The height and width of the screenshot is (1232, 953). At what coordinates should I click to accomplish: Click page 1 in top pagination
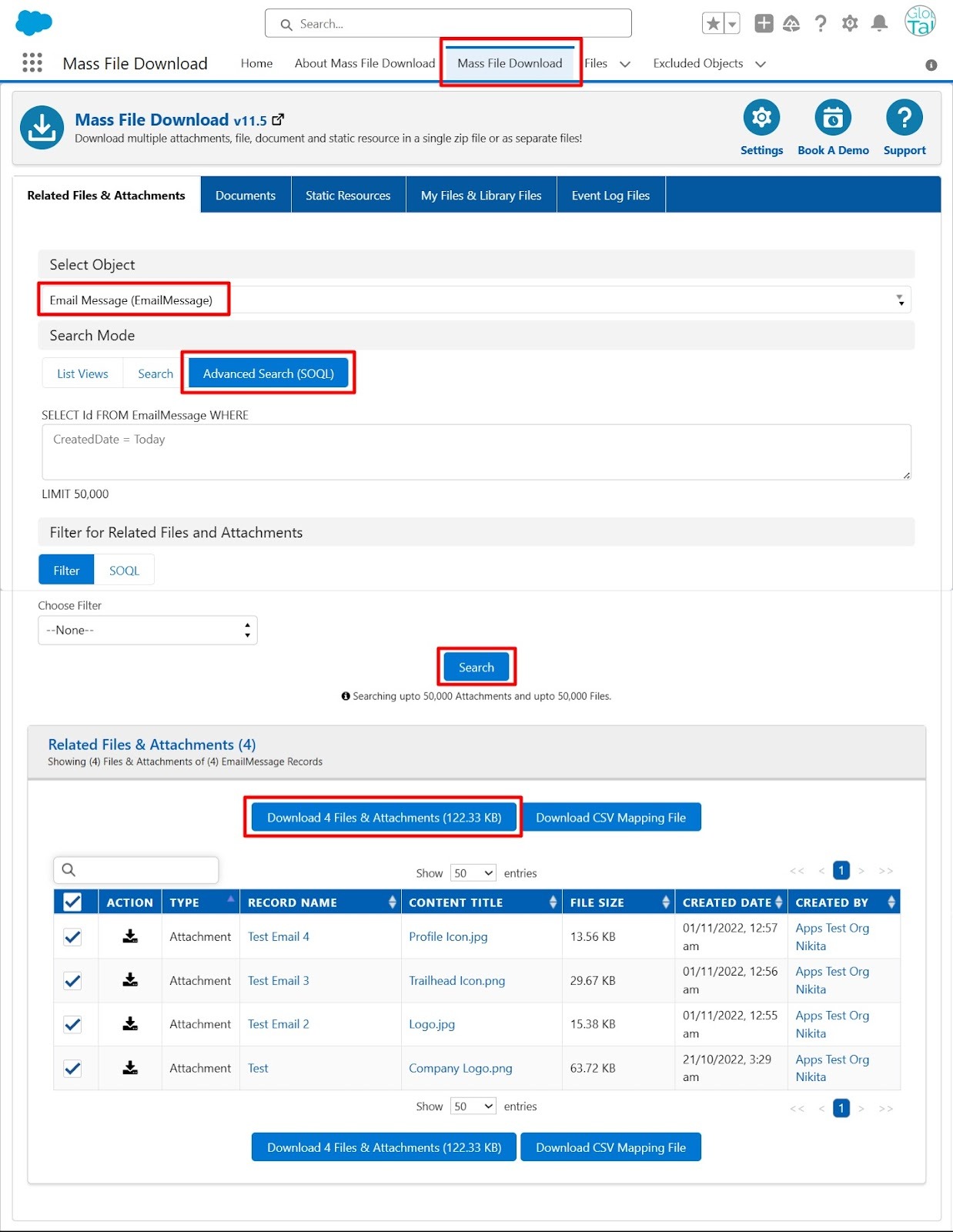(841, 870)
